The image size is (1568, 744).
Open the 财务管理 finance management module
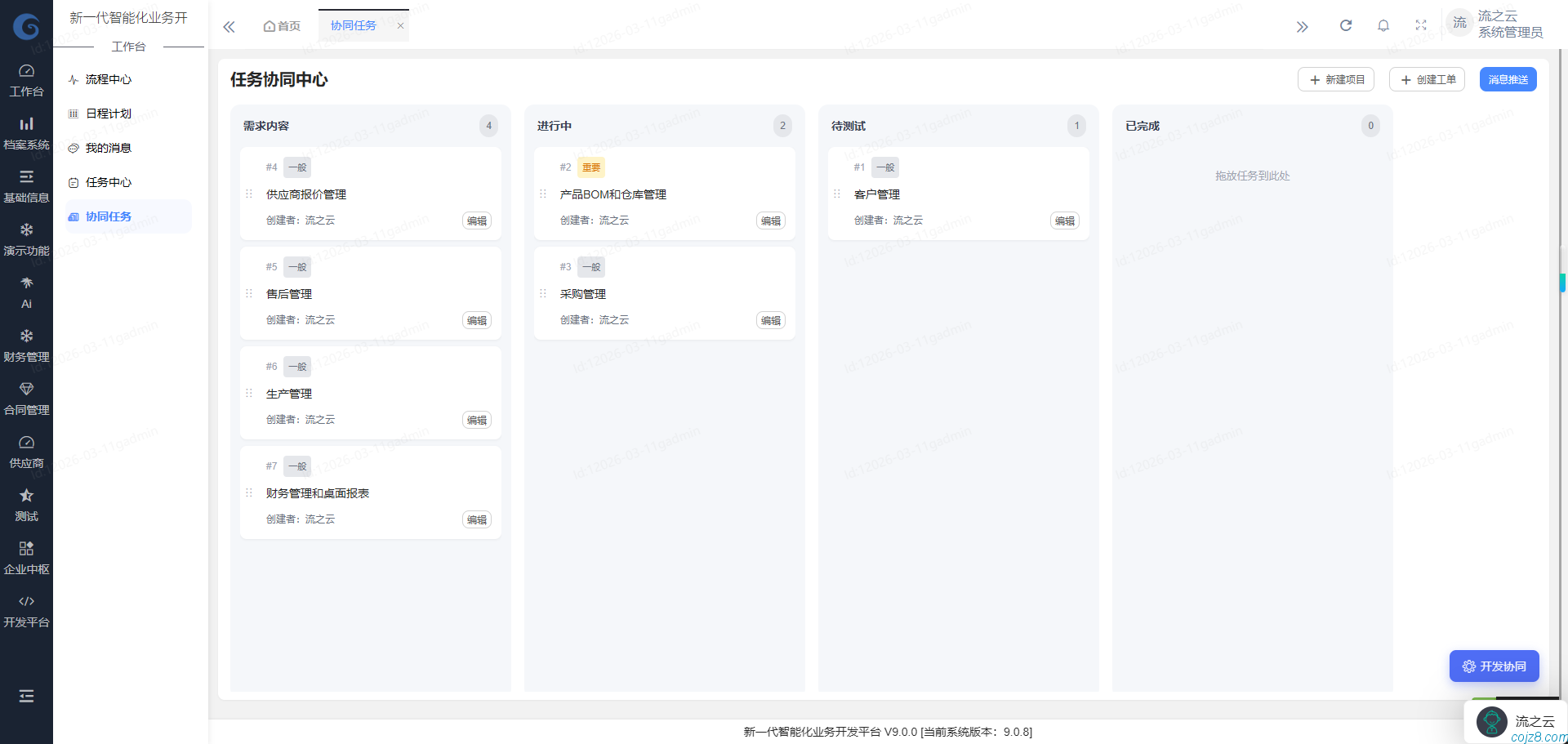coord(26,343)
